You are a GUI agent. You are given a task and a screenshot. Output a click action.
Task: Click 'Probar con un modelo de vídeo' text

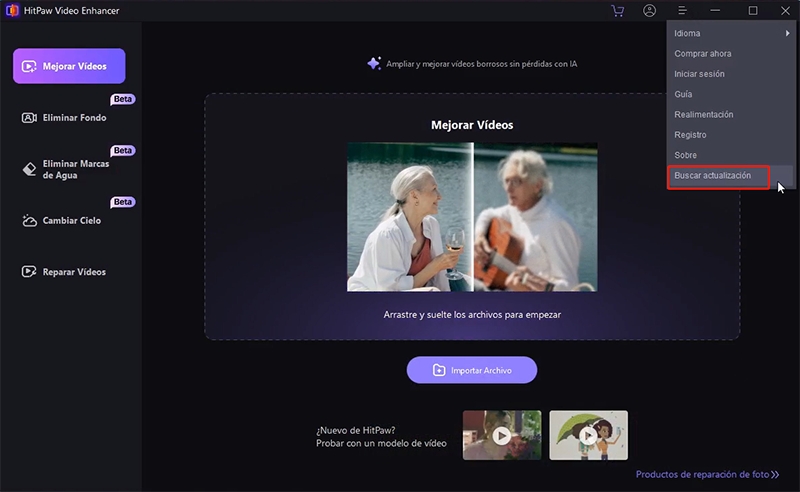click(381, 444)
